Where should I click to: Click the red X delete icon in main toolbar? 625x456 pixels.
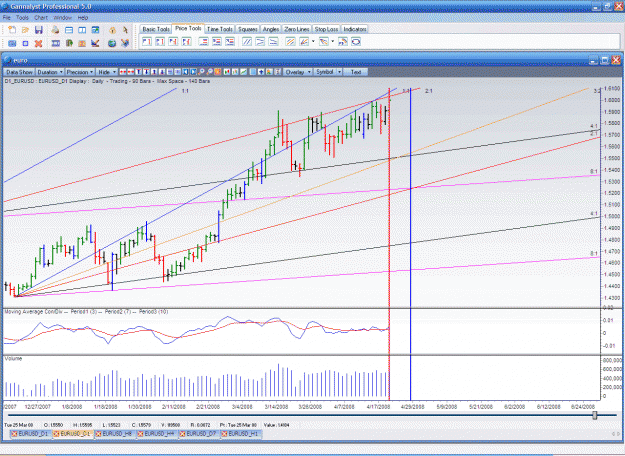coord(39,43)
